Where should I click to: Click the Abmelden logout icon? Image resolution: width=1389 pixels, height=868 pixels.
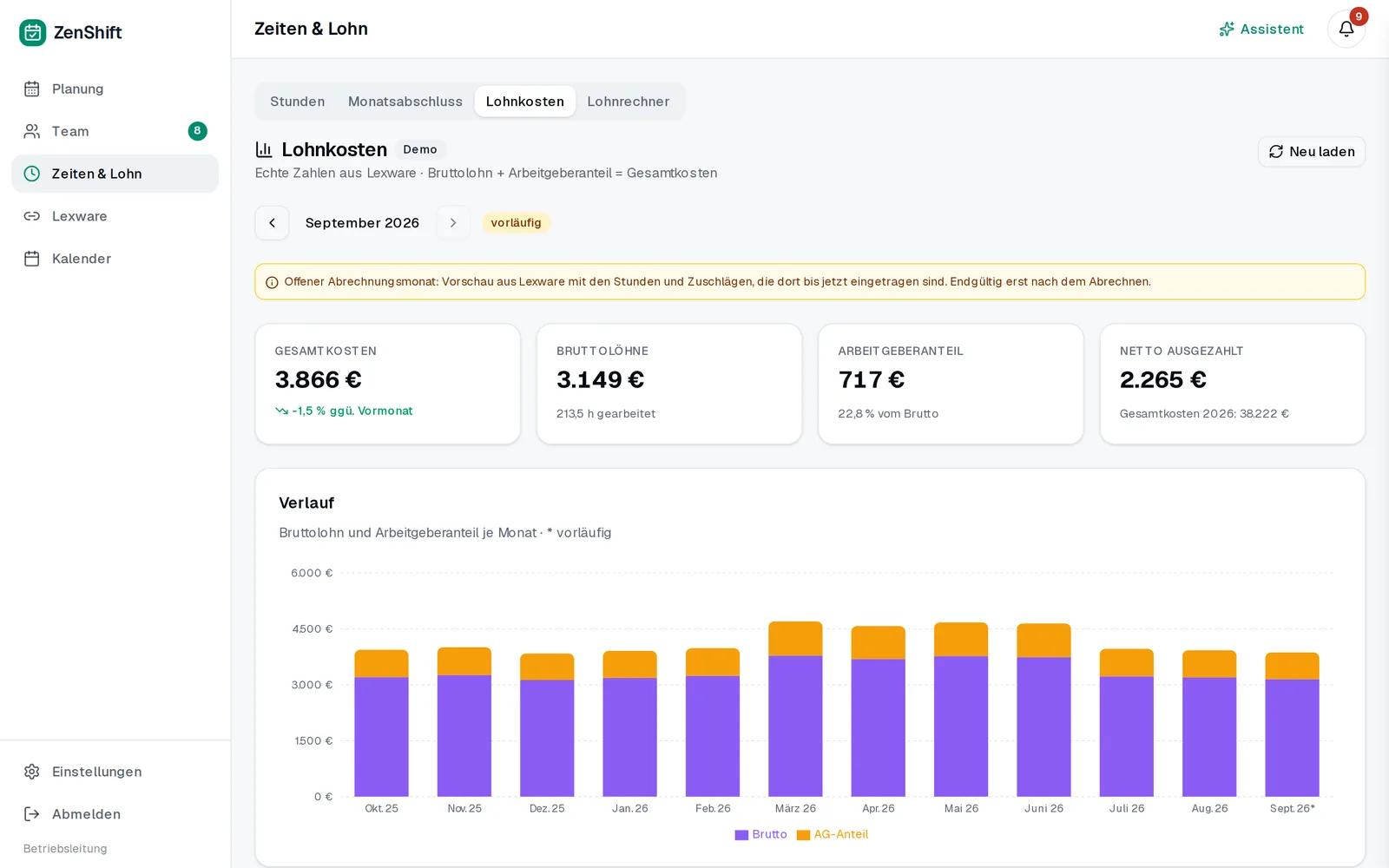tap(32, 814)
